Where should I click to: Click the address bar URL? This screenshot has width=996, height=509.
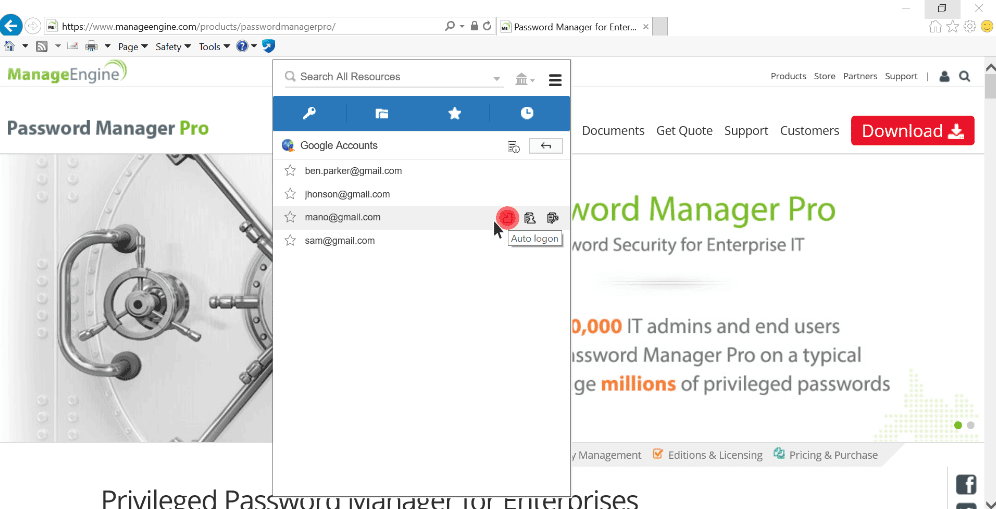coord(198,27)
